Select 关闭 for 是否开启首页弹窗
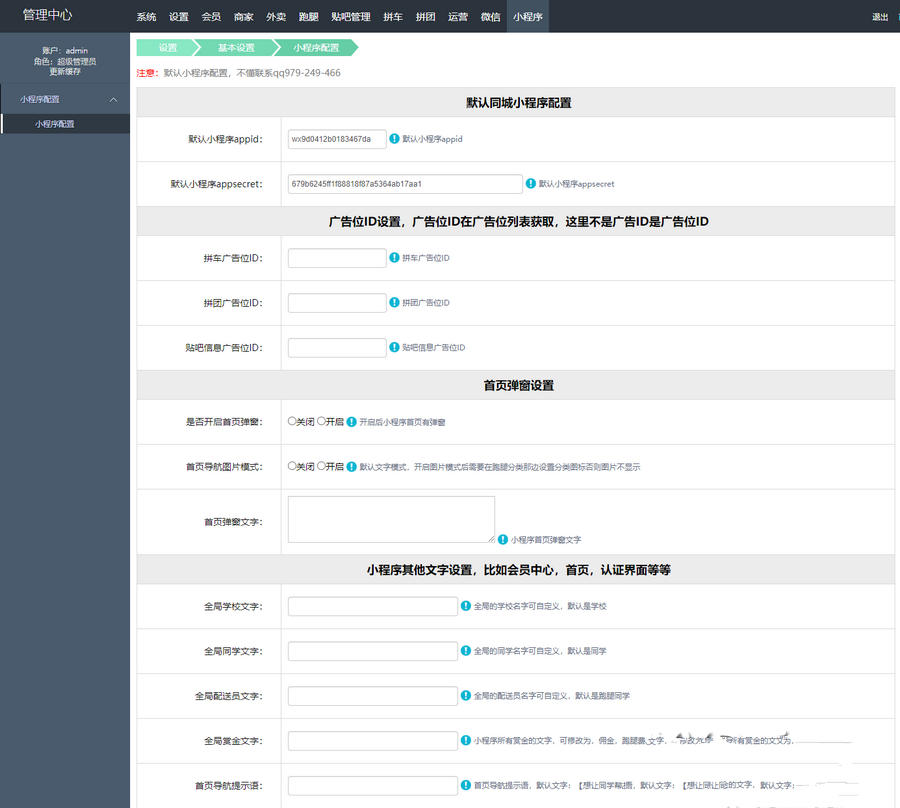The width and height of the screenshot is (900, 808). [x=292, y=421]
